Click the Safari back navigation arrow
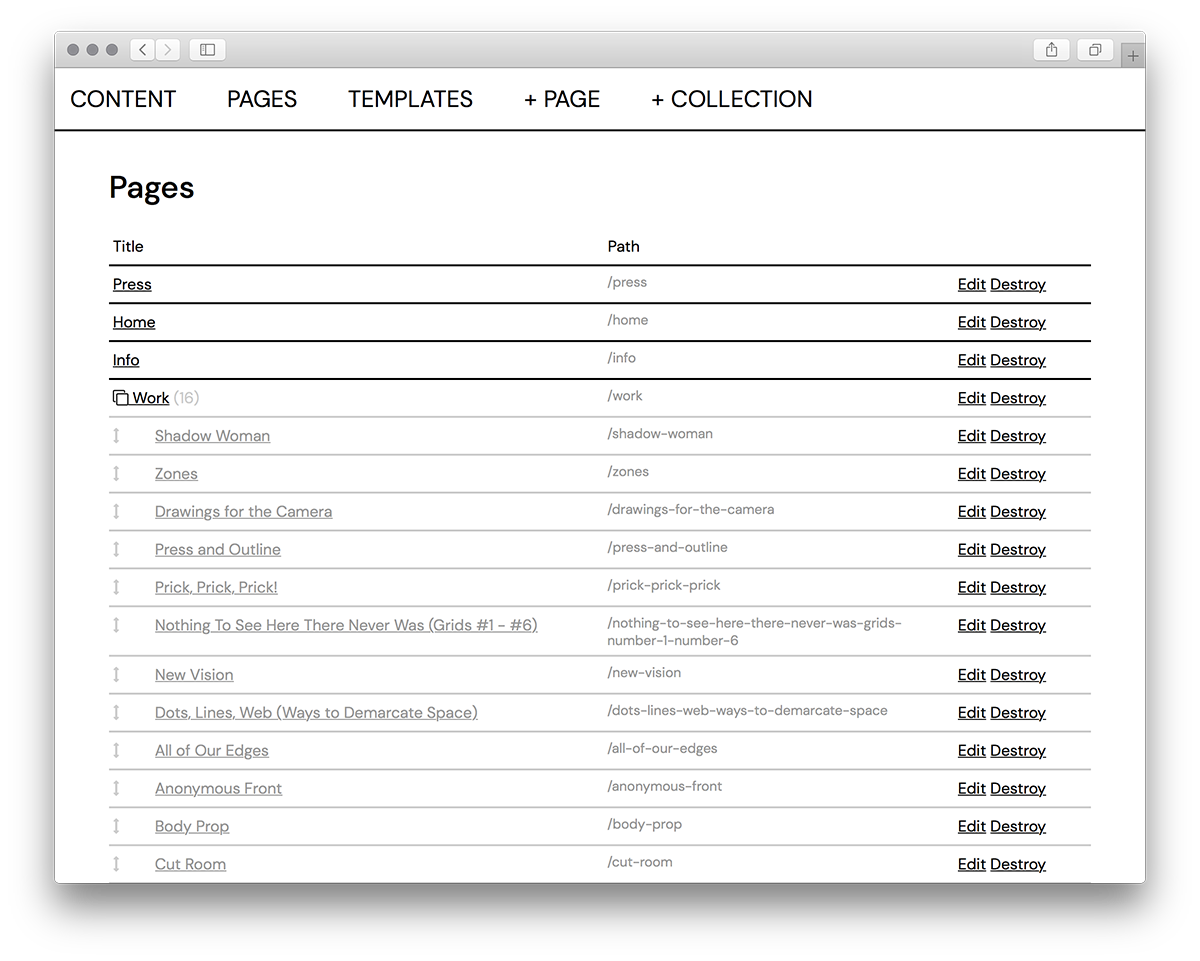 point(143,50)
